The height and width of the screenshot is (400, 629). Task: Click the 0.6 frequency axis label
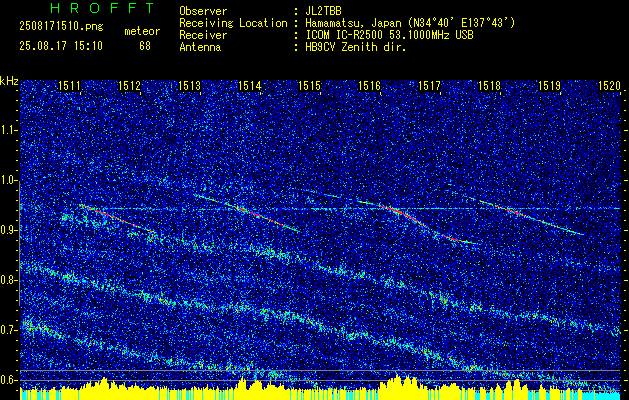[x=8, y=380]
